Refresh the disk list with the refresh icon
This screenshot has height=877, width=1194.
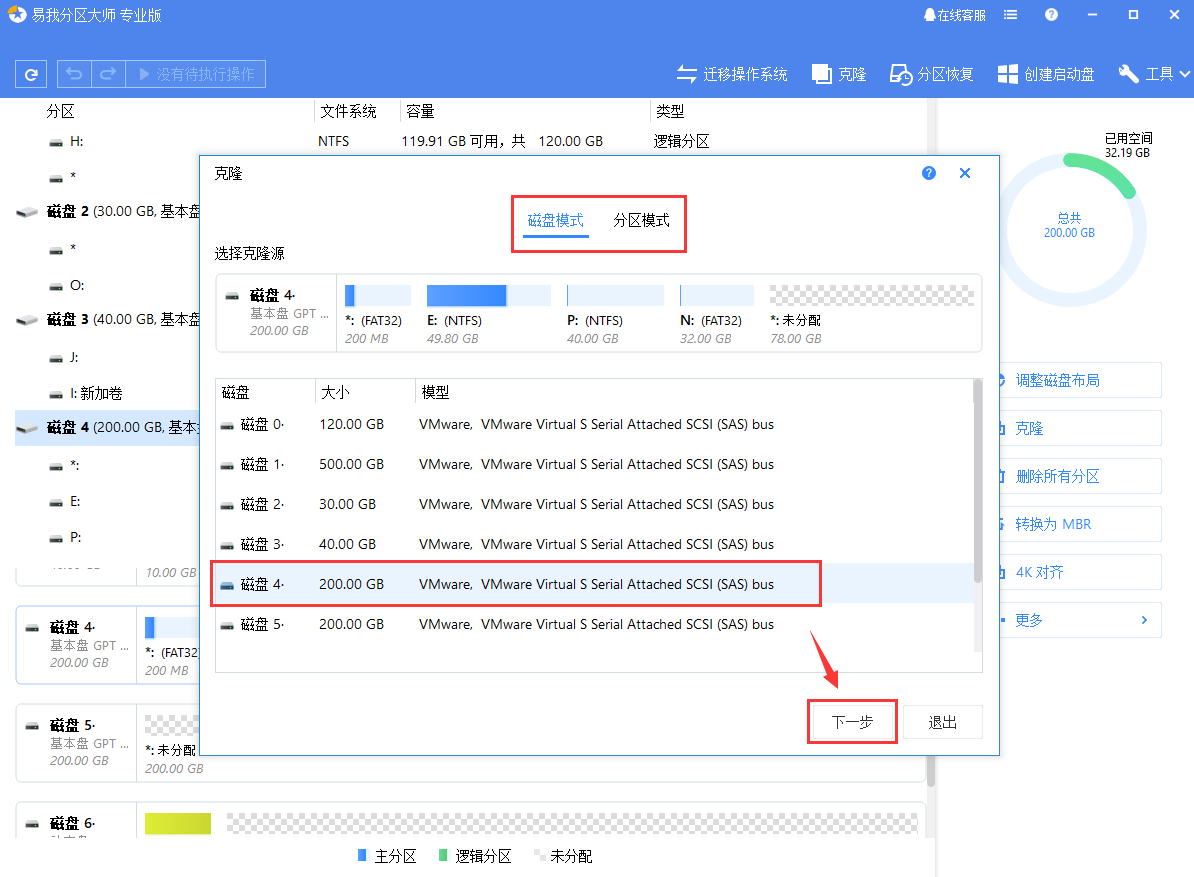pyautogui.click(x=29, y=74)
